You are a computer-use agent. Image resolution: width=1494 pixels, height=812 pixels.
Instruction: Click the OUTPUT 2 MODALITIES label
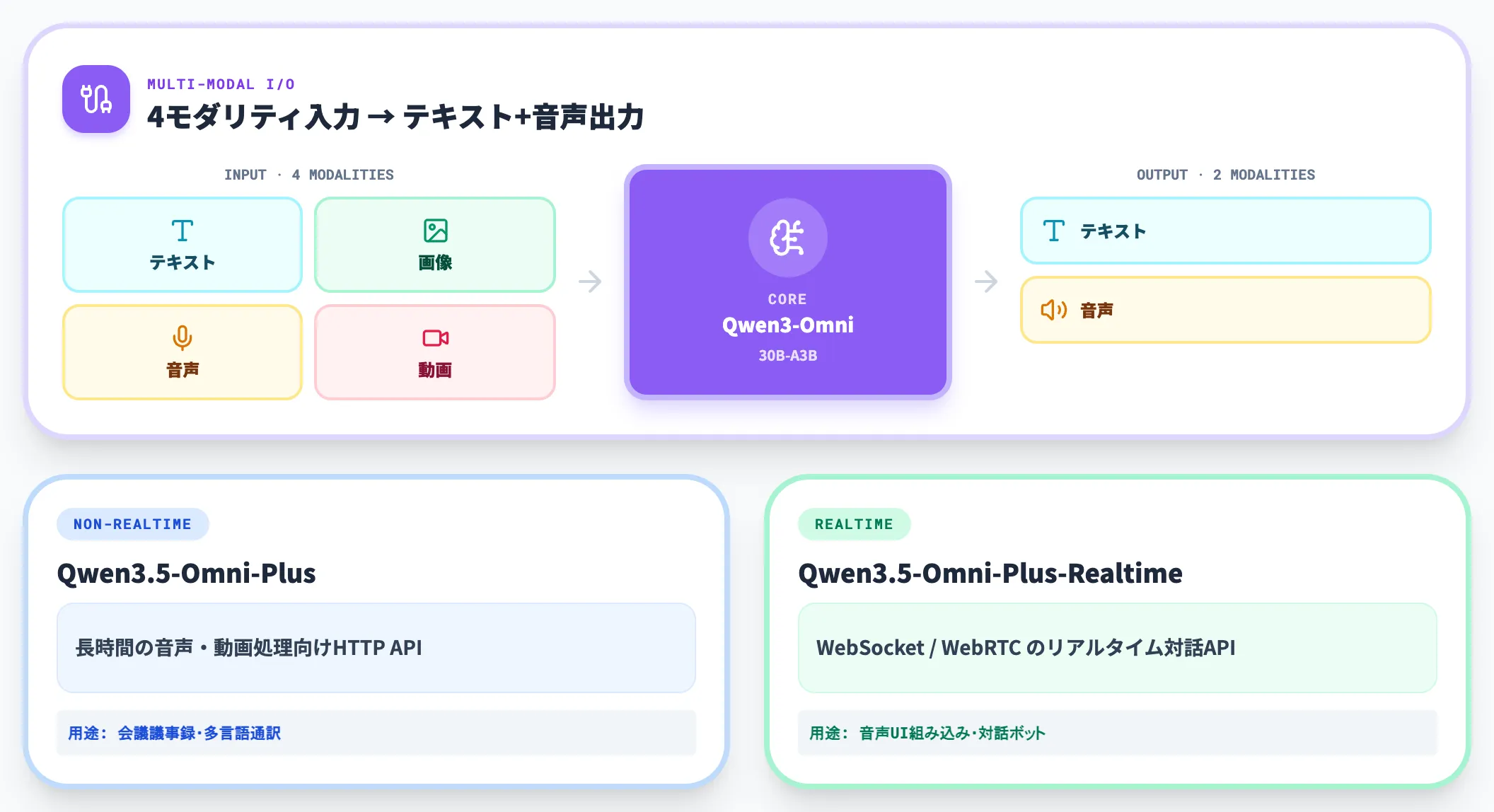coord(1226,175)
